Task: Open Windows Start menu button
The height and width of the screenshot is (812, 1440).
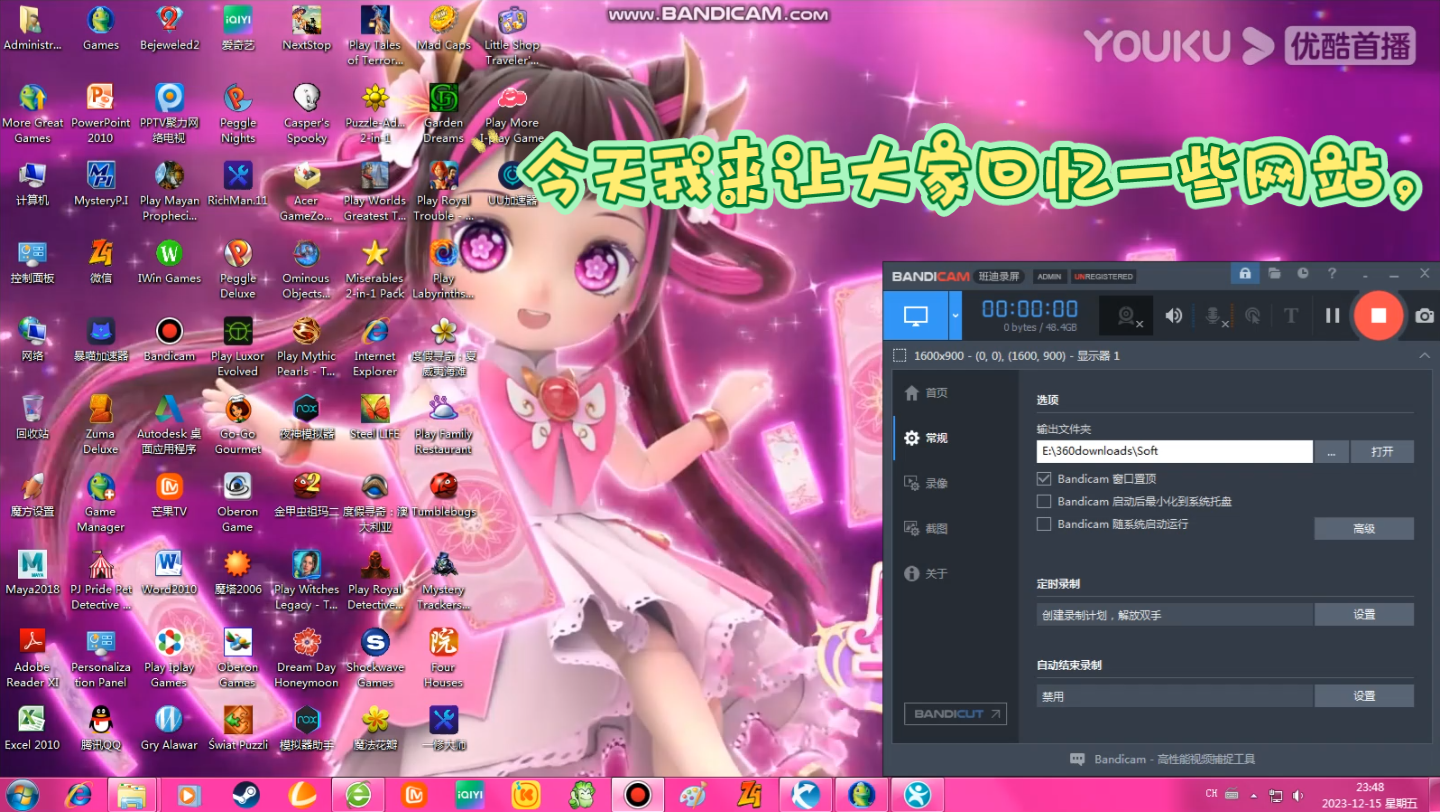Action: [22, 794]
